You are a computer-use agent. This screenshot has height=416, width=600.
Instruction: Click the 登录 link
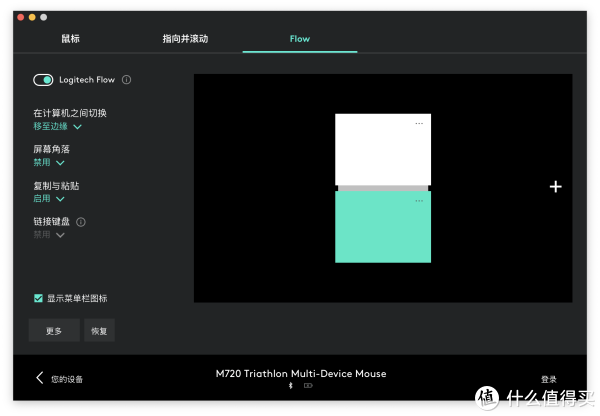point(548,379)
